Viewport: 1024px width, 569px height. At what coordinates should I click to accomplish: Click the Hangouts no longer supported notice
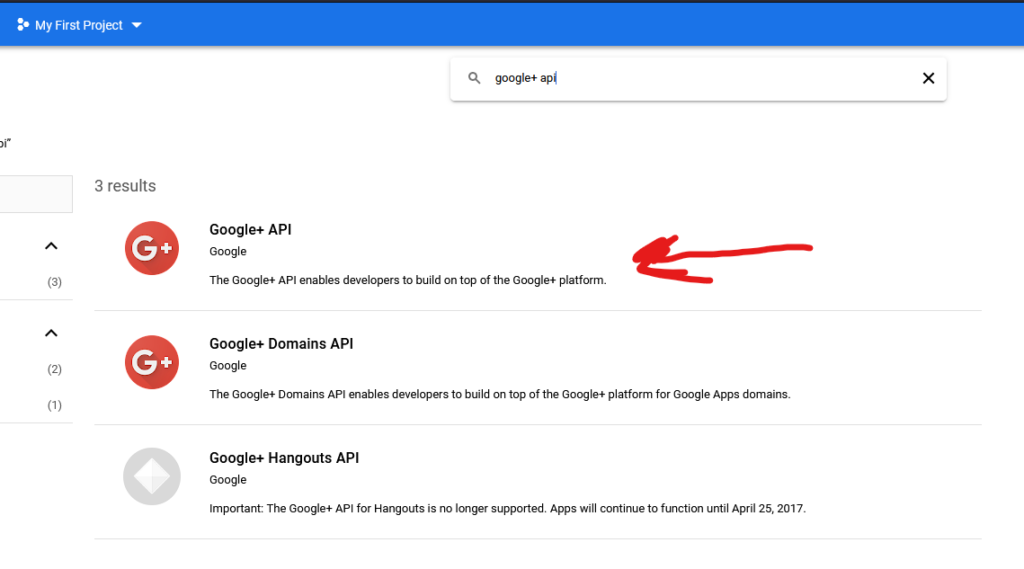point(507,508)
